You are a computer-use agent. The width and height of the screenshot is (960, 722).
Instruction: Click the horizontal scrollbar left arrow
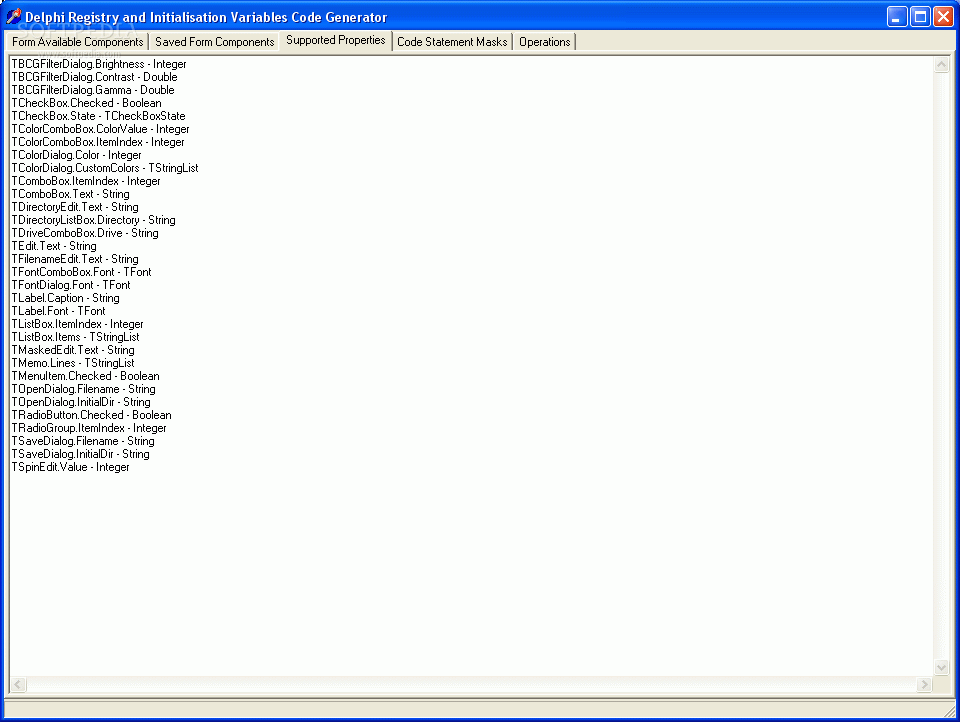coord(18,684)
